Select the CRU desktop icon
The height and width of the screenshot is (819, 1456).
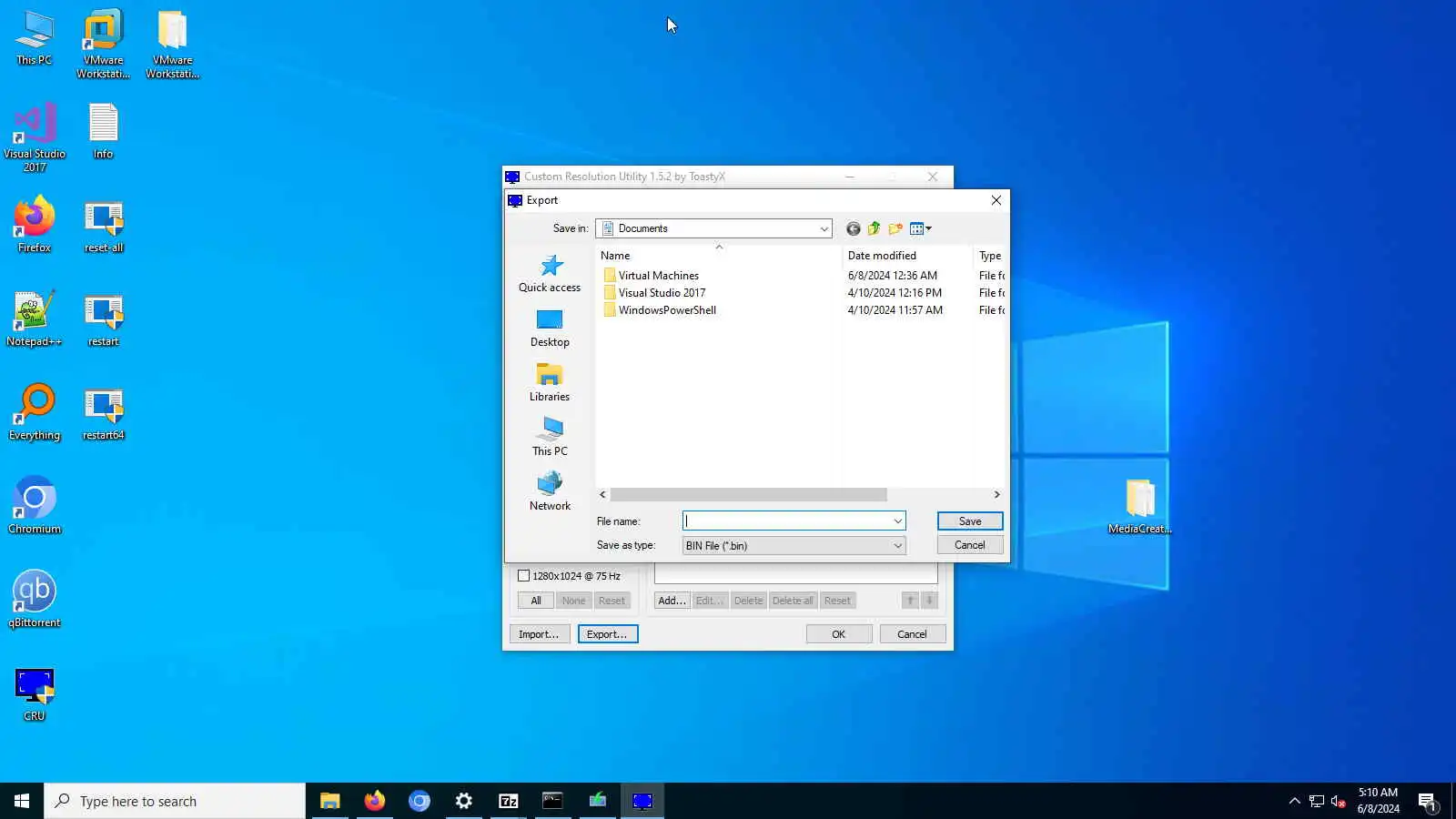[x=35, y=694]
